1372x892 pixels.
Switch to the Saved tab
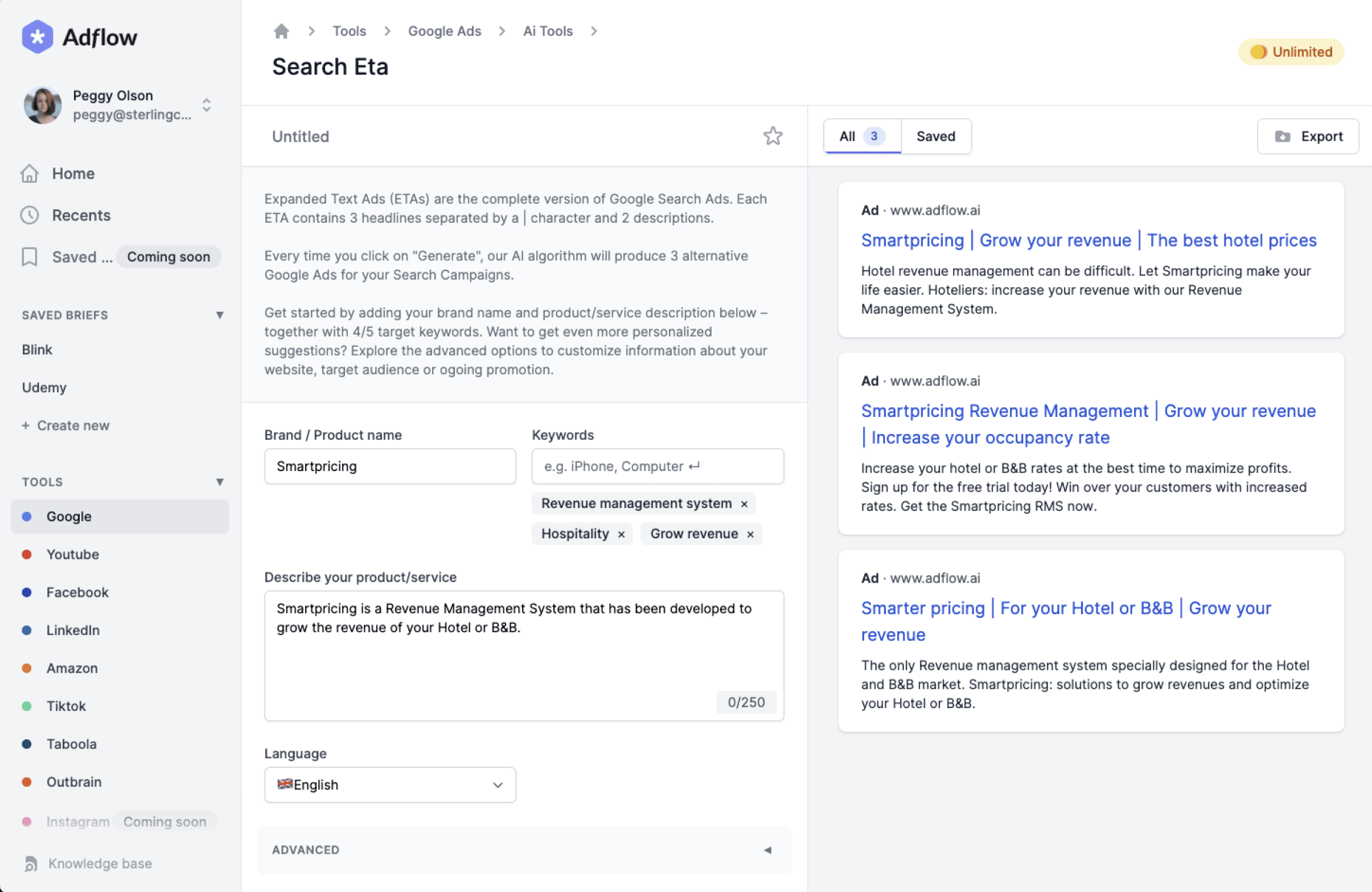[935, 136]
